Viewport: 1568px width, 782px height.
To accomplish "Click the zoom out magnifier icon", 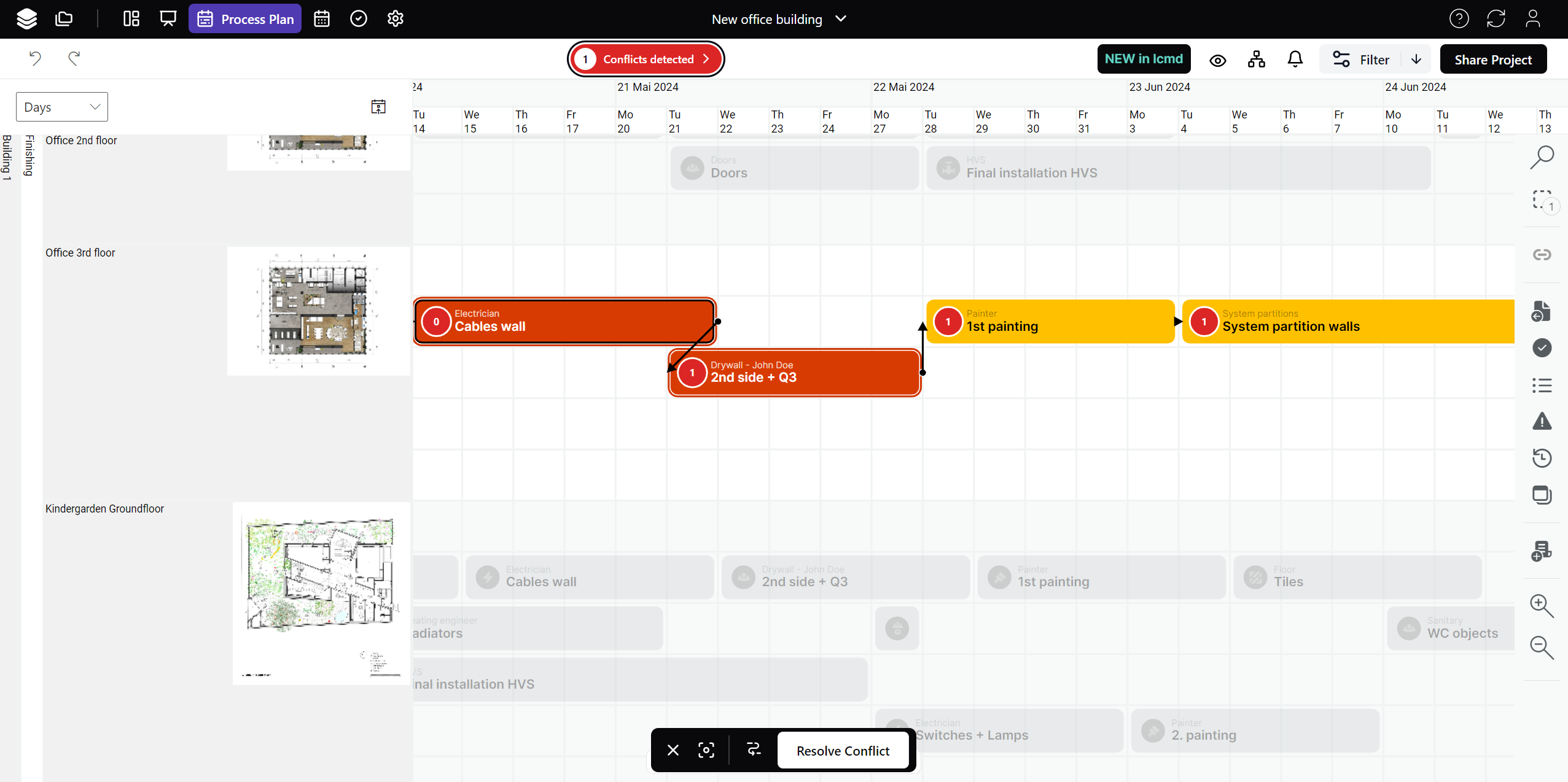I will point(1542,648).
